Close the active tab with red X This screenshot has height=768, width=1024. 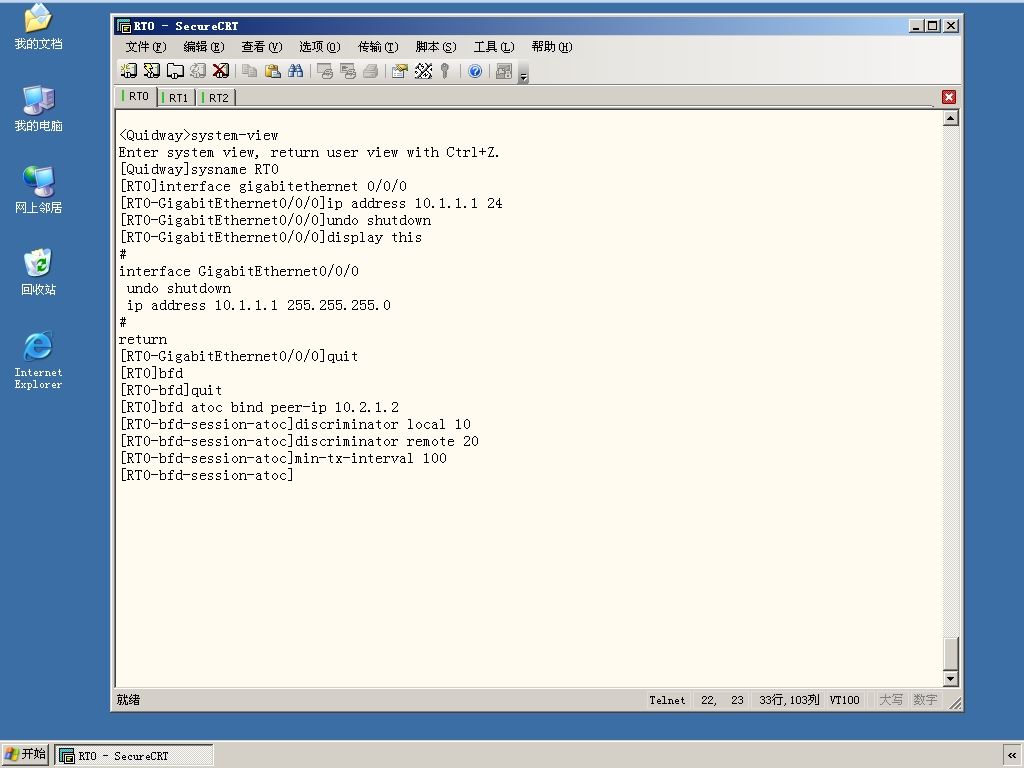point(949,97)
